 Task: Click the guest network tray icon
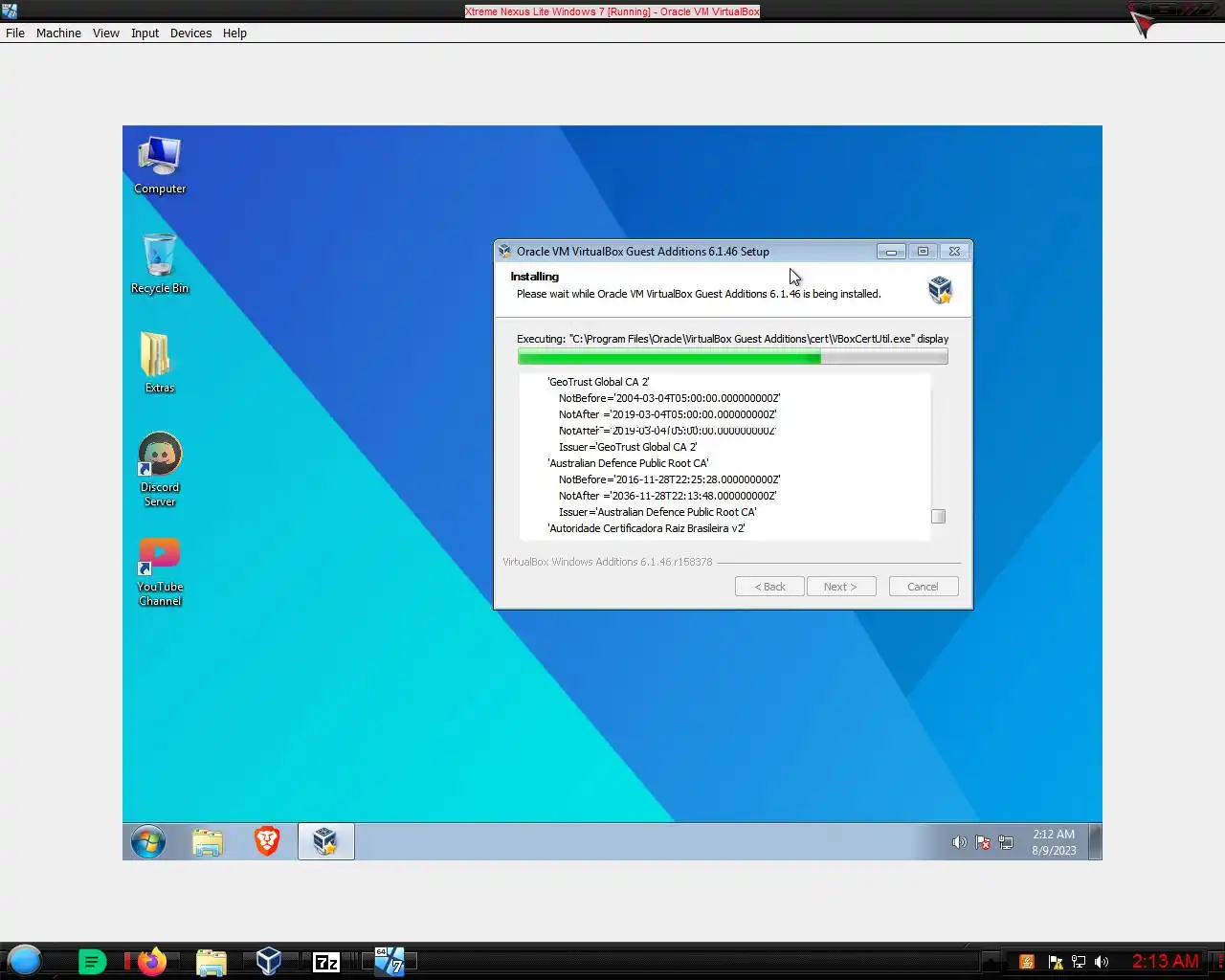[1006, 842]
